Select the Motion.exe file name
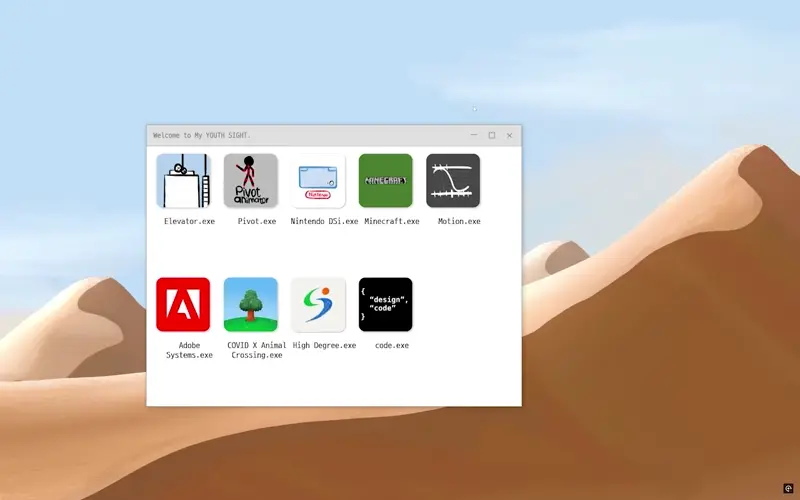Viewport: 800px width, 500px height. (x=459, y=221)
